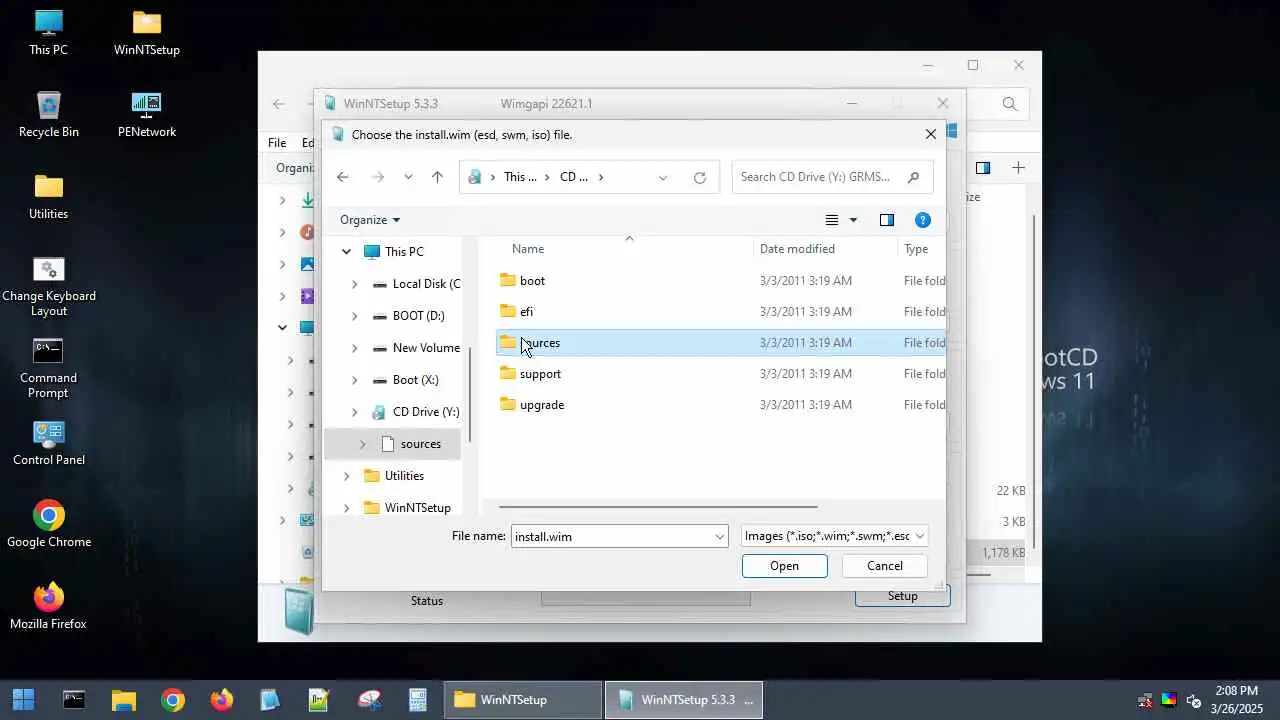The image size is (1280, 720).
Task: Refresh the CD Drive folder view
Action: (700, 177)
